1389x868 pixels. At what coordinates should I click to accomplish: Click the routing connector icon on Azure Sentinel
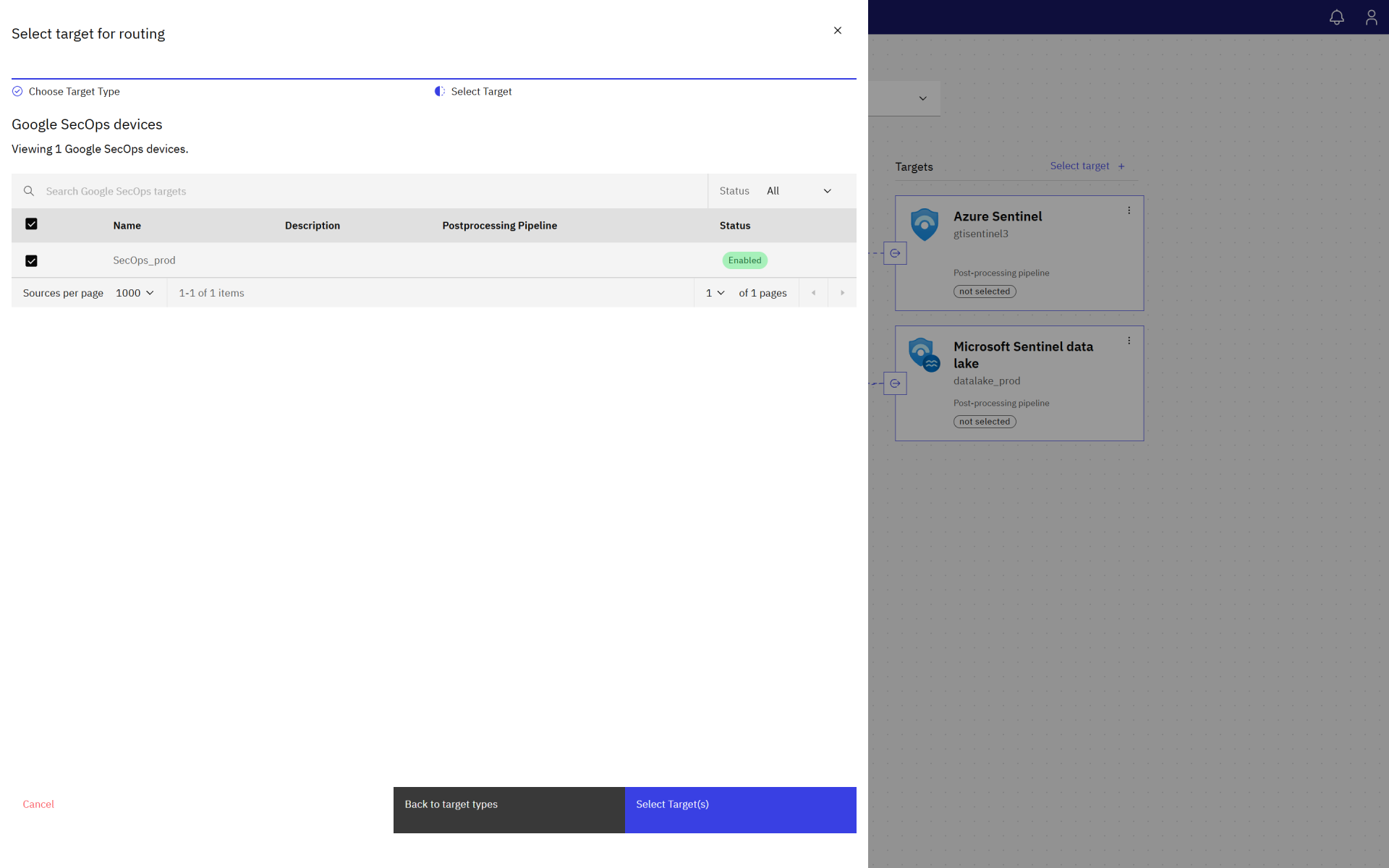click(x=895, y=253)
